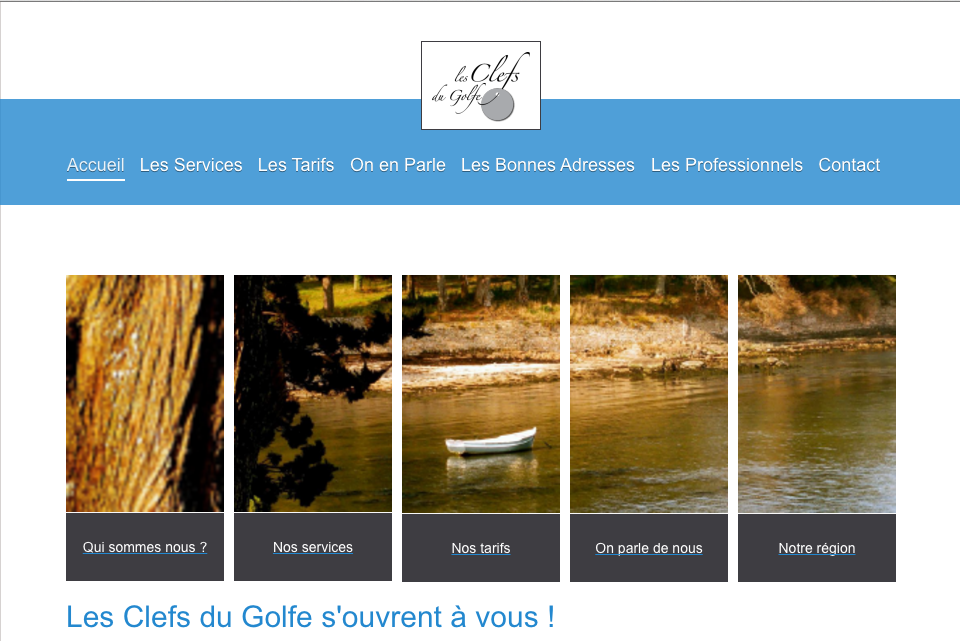Navigate to Les Professionnels

pos(727,165)
